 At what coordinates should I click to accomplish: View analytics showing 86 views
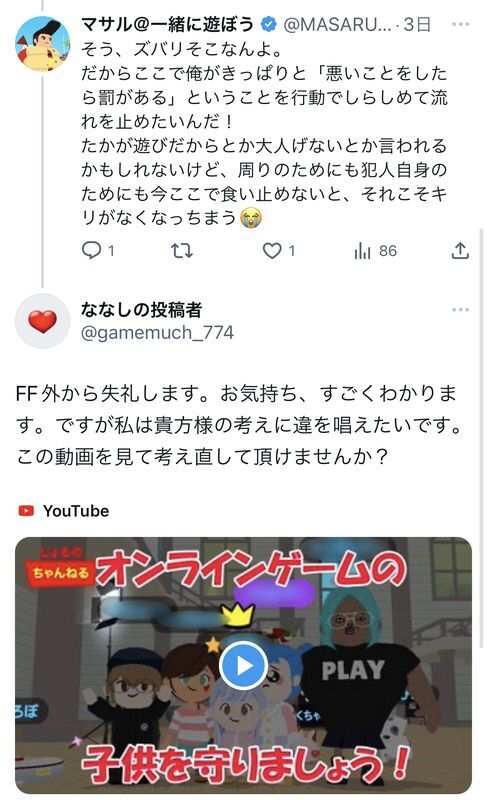click(375, 251)
